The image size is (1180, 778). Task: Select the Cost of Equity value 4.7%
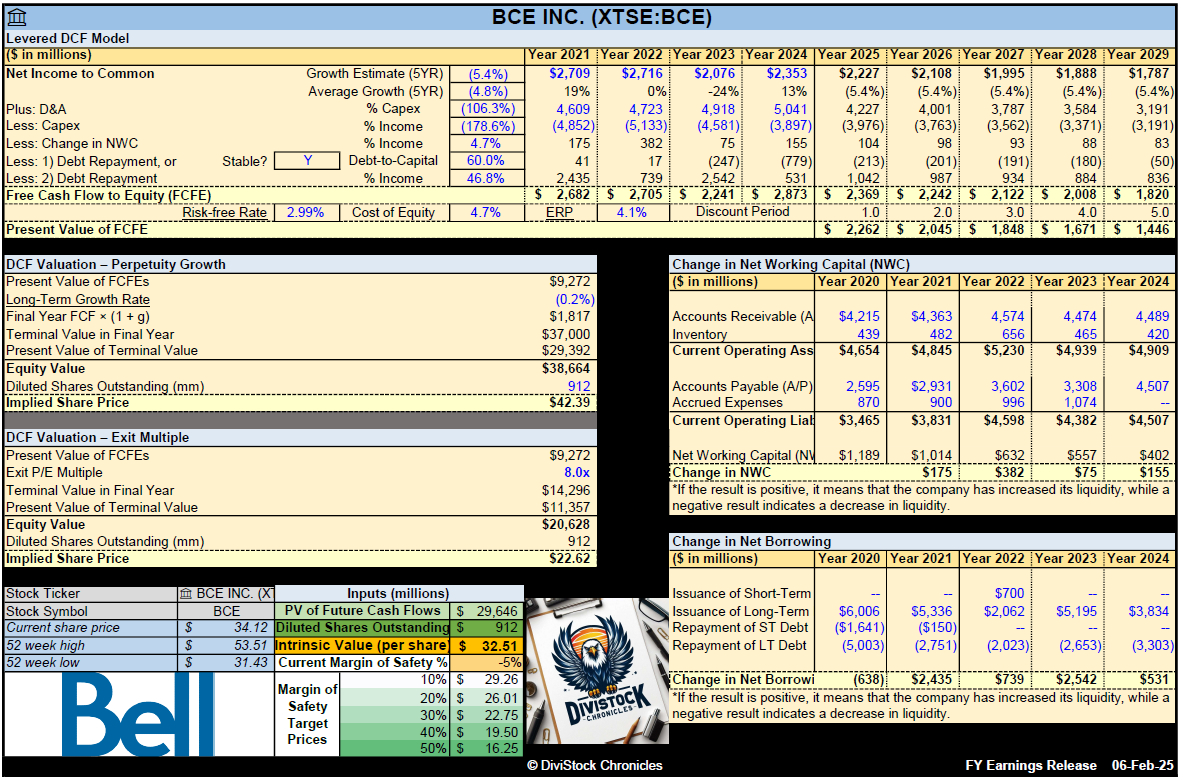pyautogui.click(x=485, y=212)
